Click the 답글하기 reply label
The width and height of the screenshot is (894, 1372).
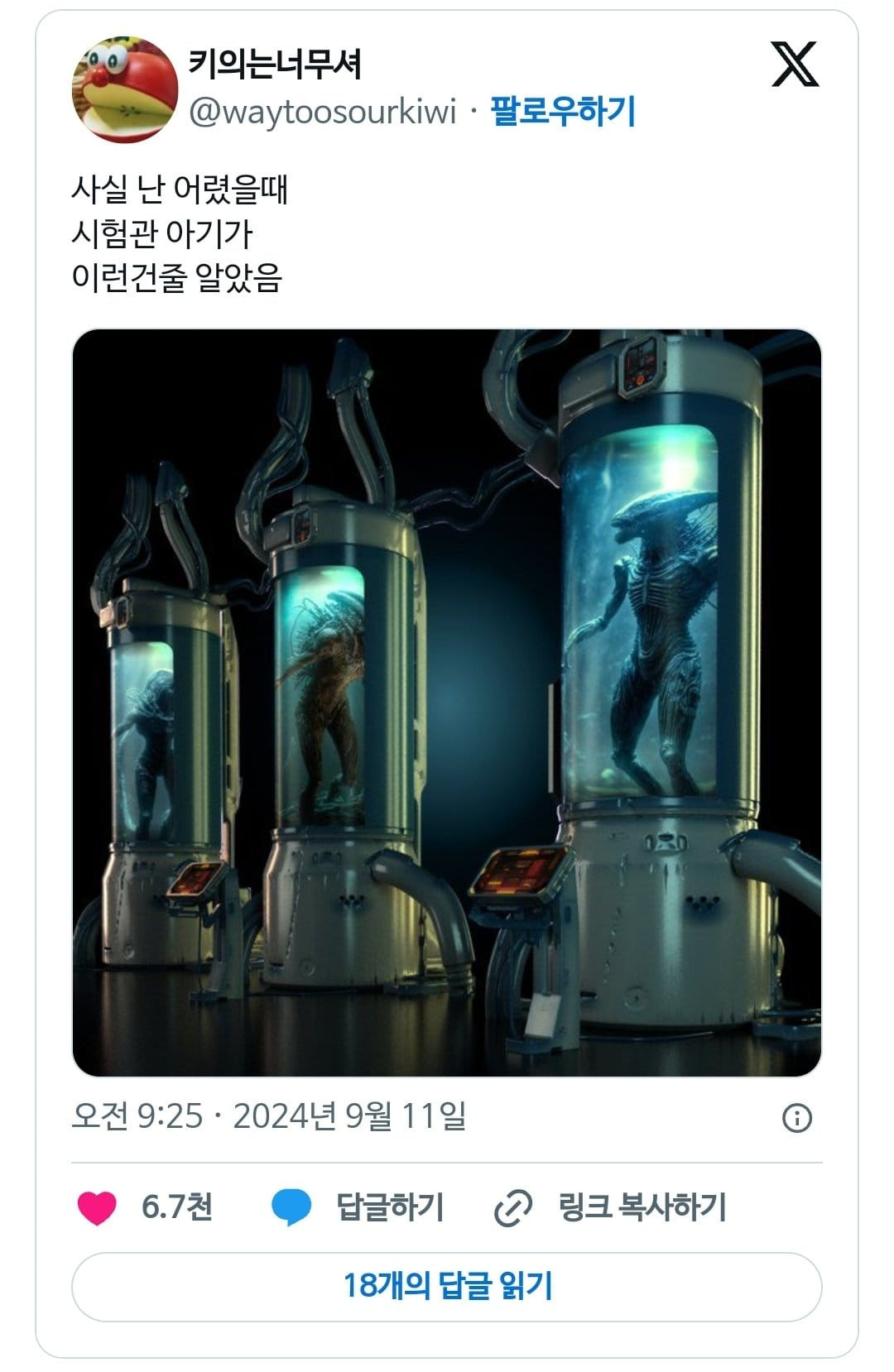tap(390, 1207)
